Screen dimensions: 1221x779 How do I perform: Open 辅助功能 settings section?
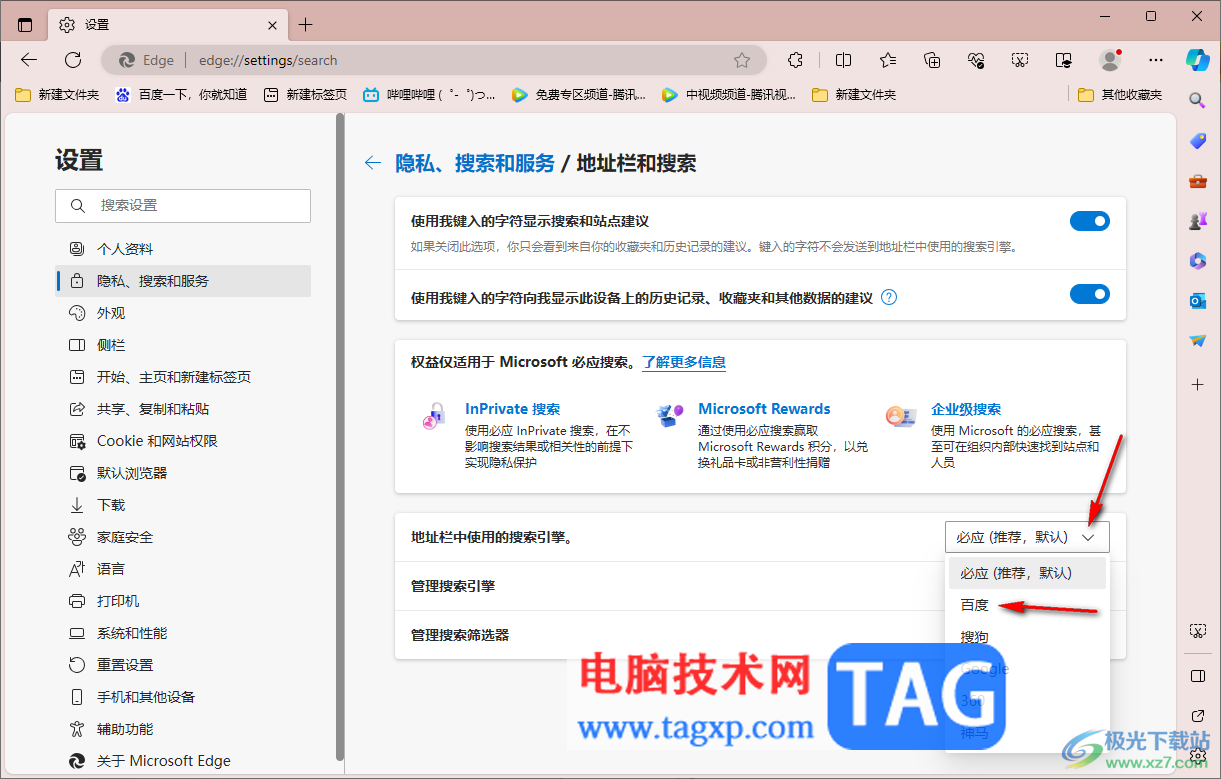click(183, 729)
